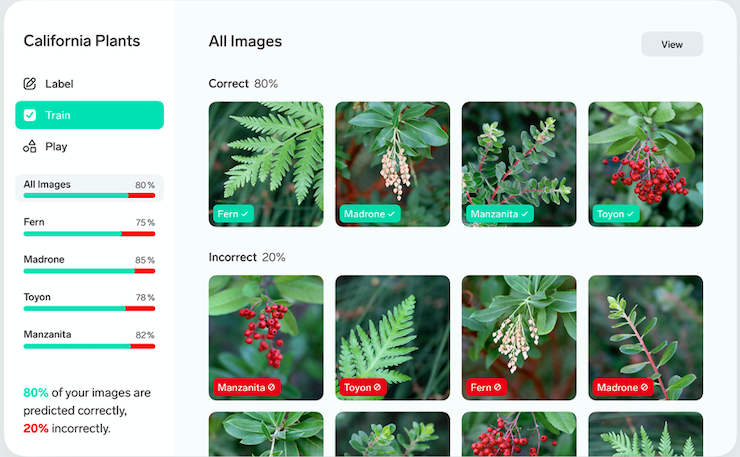
Task: Select the Madrone 85% category
Action: (90, 264)
